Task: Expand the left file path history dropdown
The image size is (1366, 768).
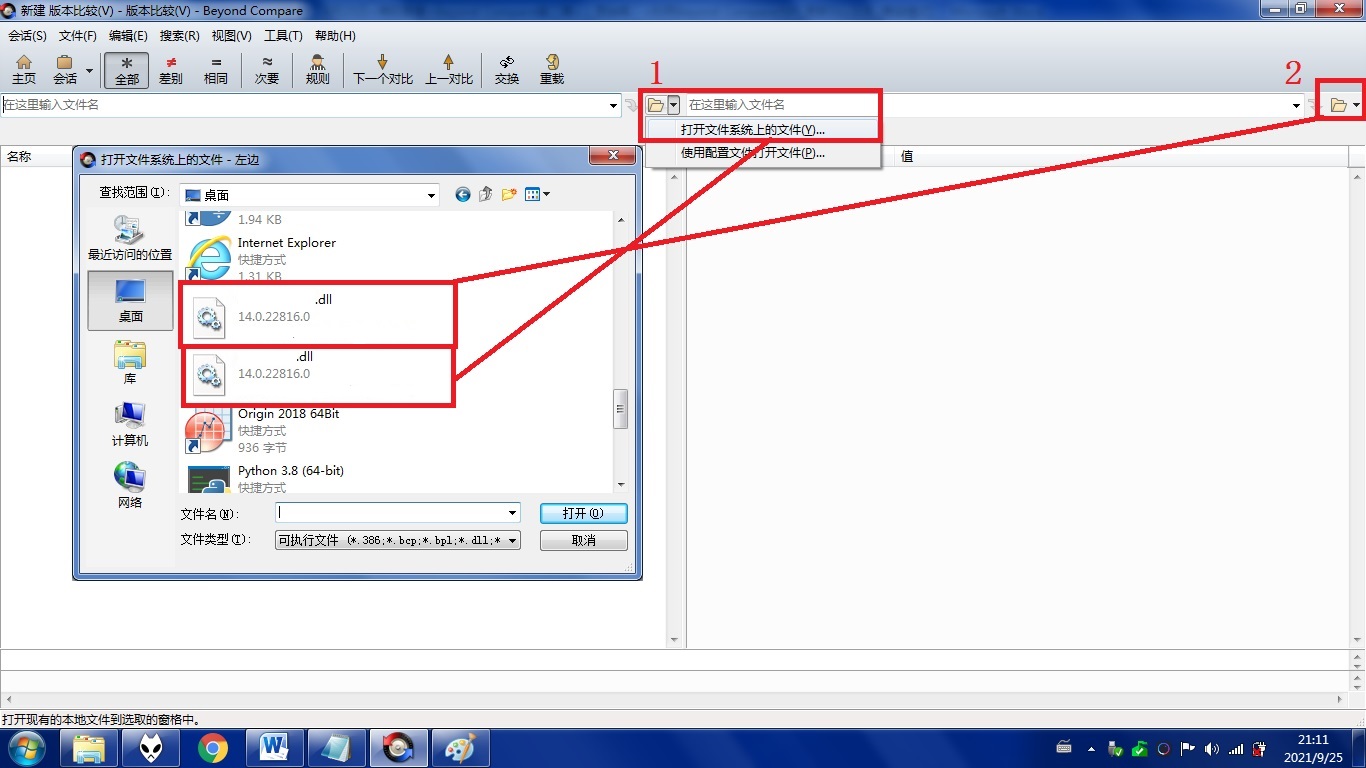Action: coord(614,105)
